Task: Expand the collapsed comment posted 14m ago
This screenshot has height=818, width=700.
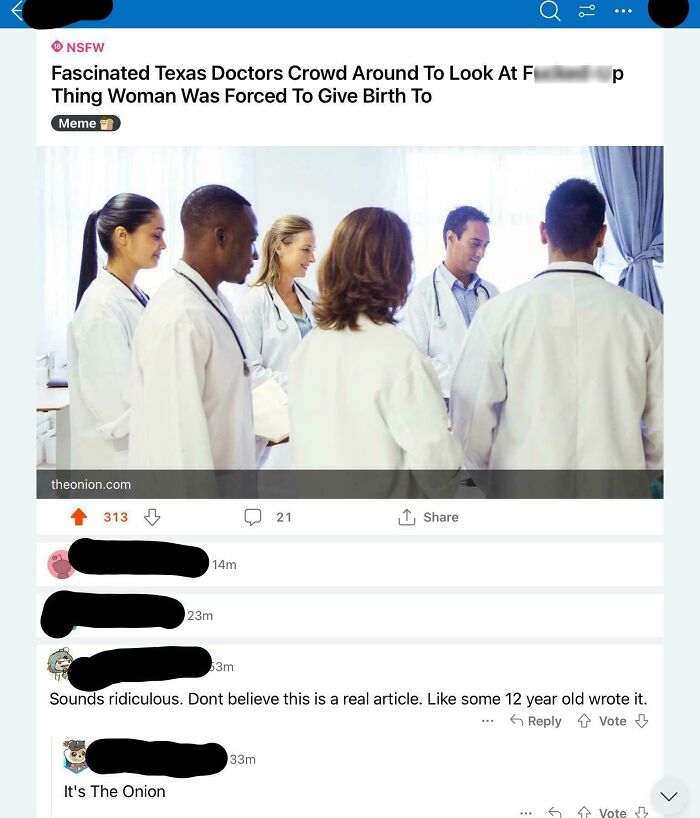Action: [350, 564]
